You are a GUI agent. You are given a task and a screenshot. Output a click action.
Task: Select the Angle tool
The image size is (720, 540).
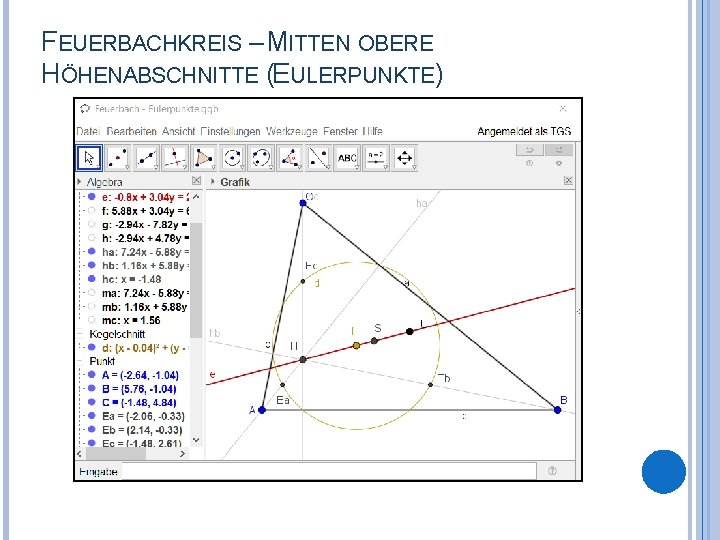290,158
